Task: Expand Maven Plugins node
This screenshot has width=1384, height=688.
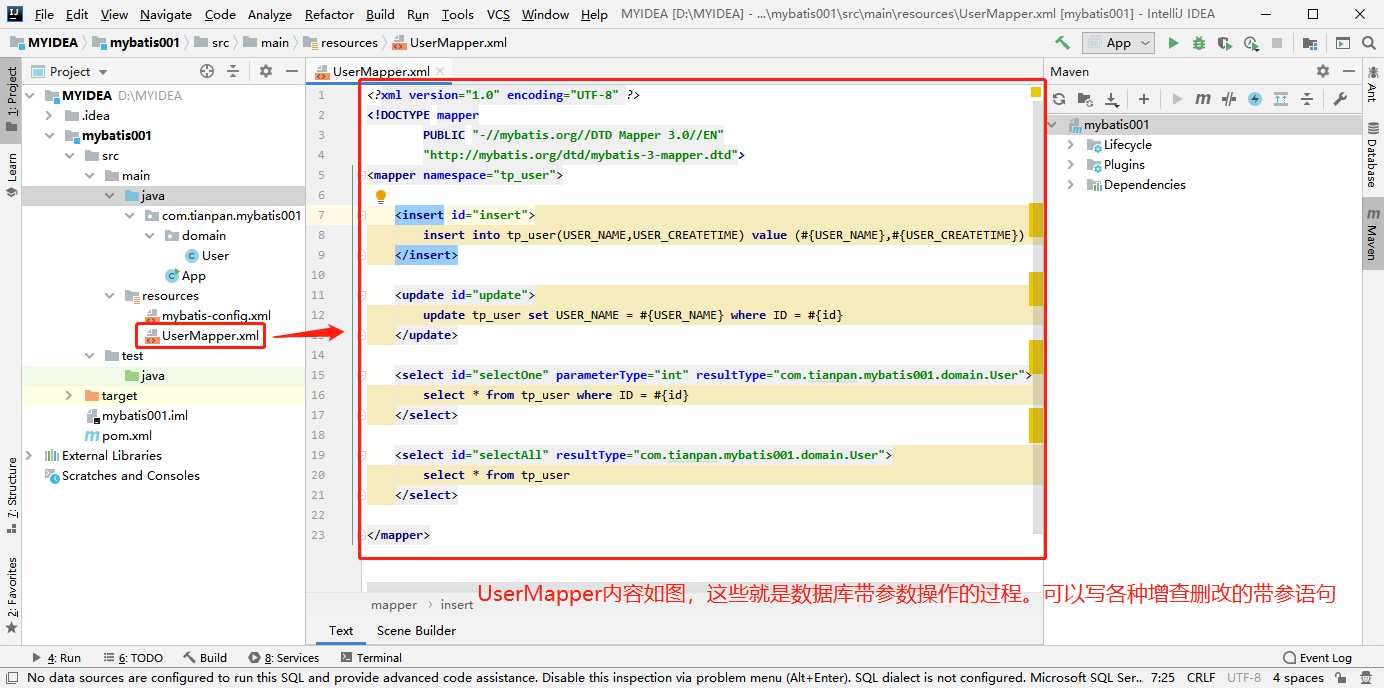Action: tap(1071, 165)
